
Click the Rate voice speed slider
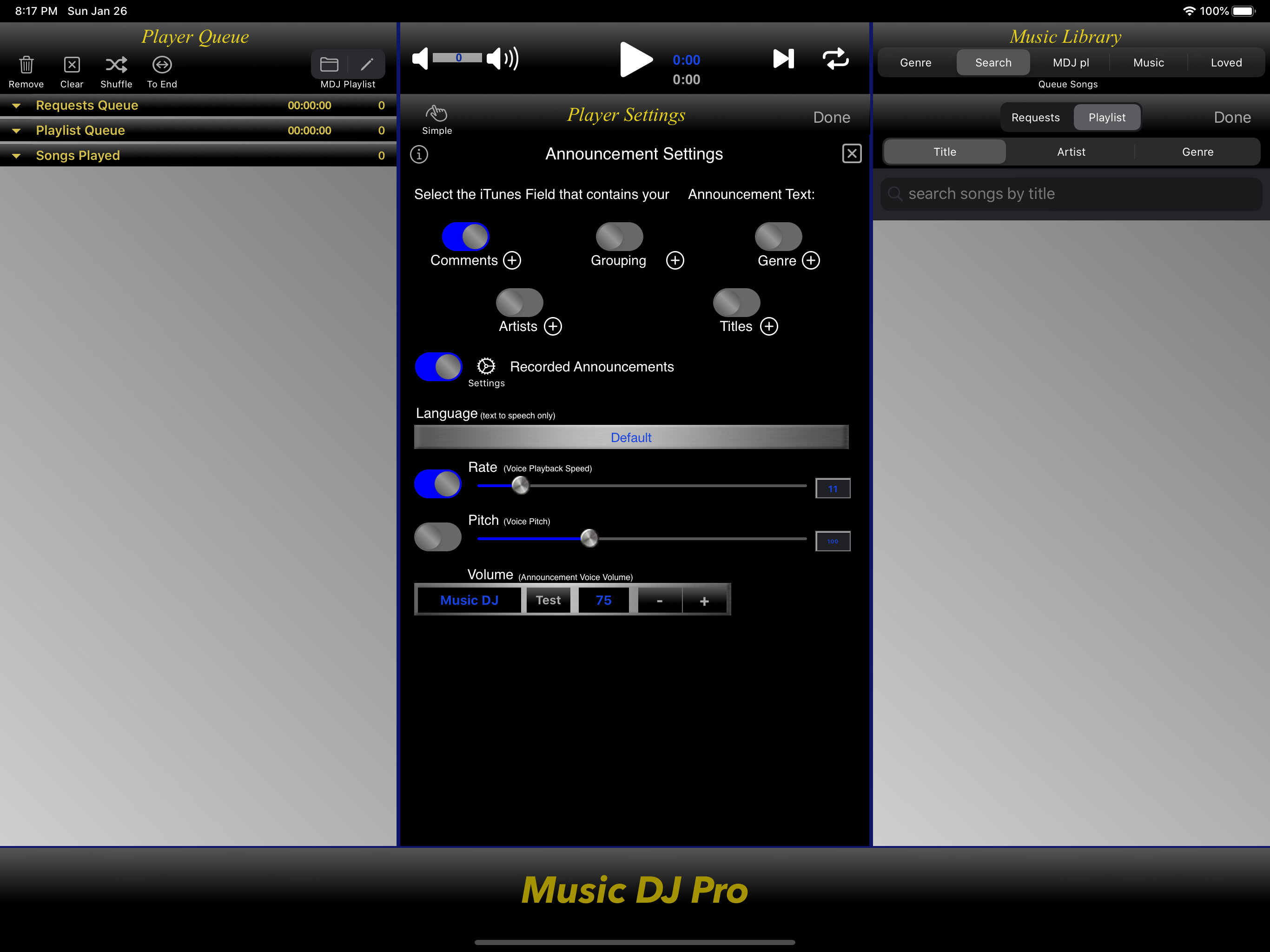(642, 486)
